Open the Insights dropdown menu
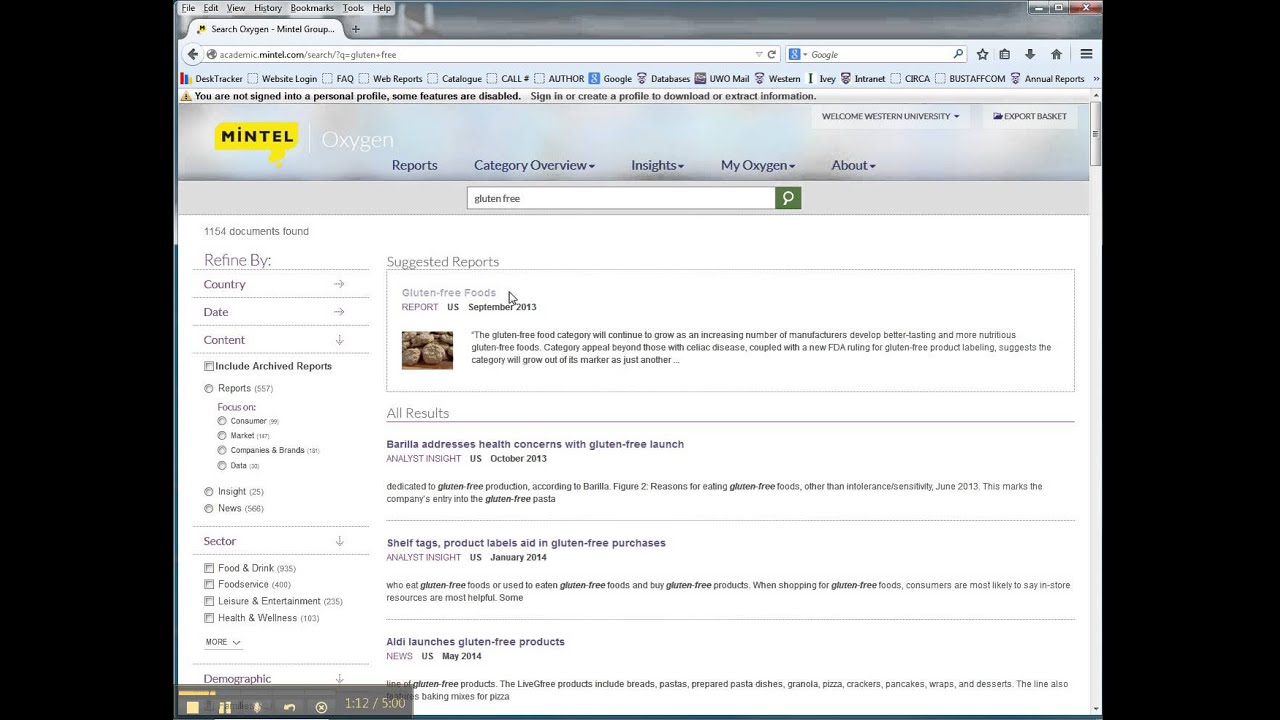The image size is (1280, 720). [657, 165]
